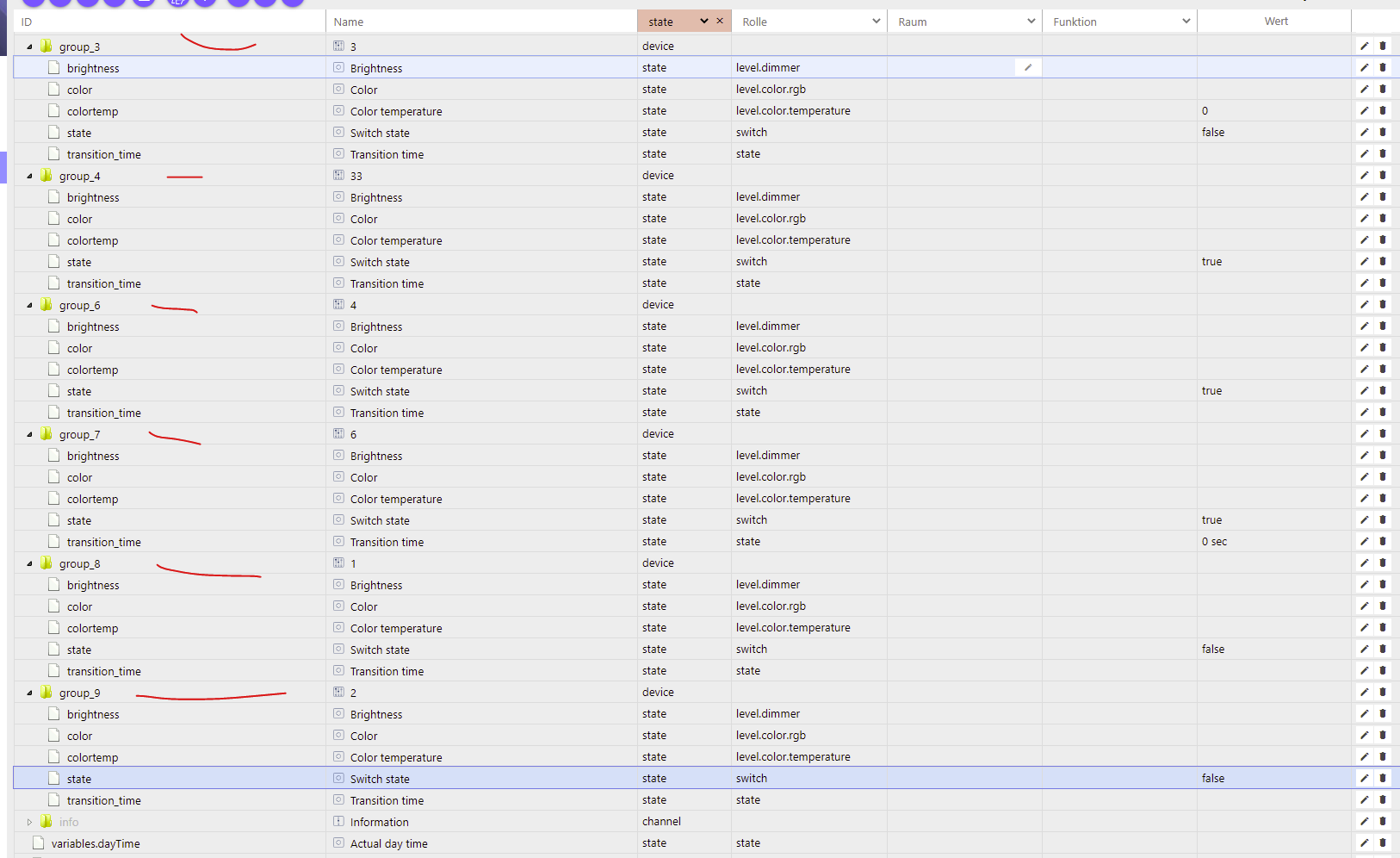Click the Name column header
The image size is (1400, 858).
482,22
